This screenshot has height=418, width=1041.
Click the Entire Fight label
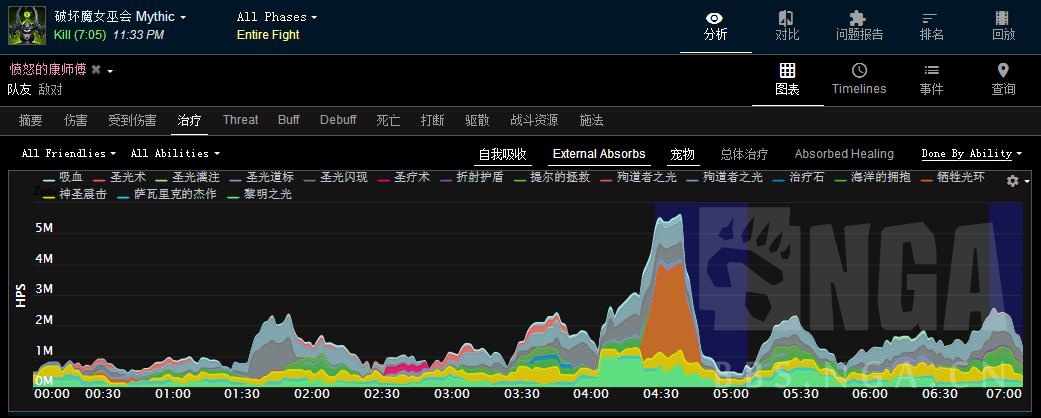tap(268, 35)
